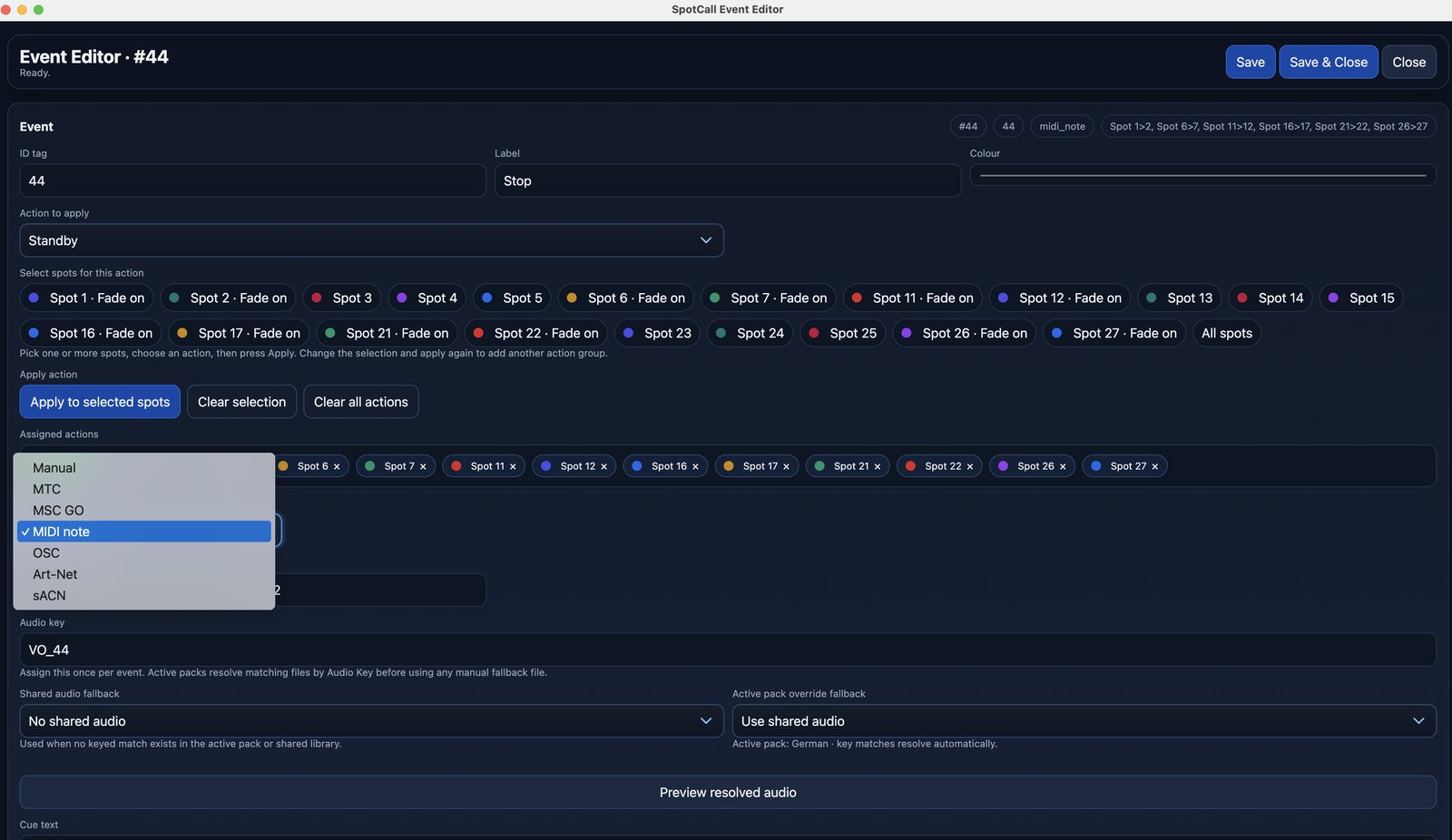
Task: Remove Spot 17 from assigned actions
Action: [x=786, y=466]
